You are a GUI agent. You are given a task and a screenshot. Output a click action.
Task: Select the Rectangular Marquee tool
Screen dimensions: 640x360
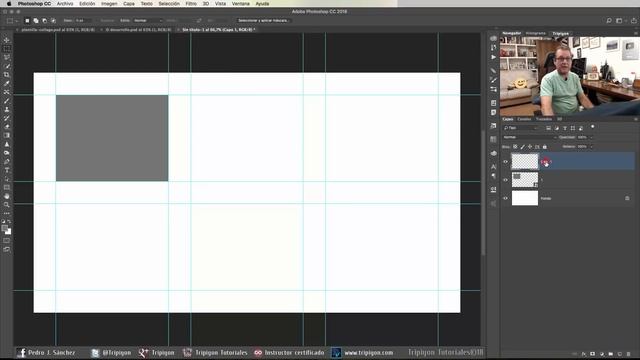(7, 49)
